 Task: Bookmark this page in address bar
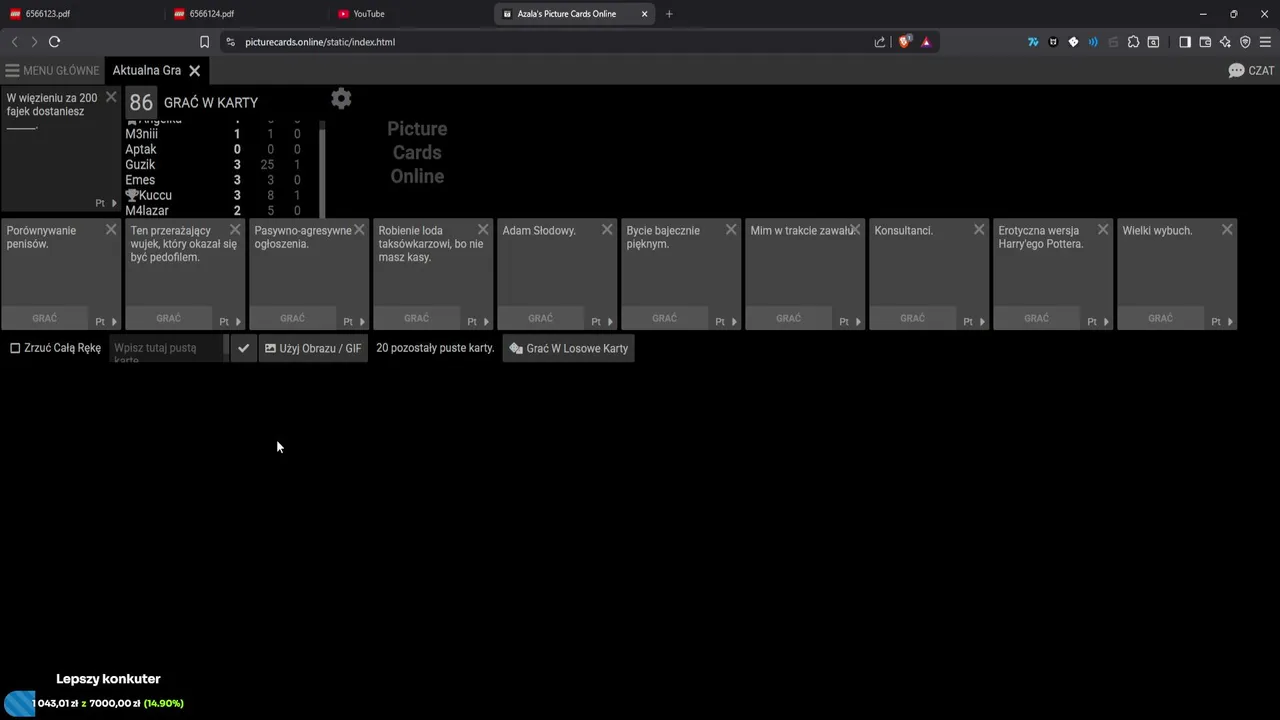pos(204,42)
